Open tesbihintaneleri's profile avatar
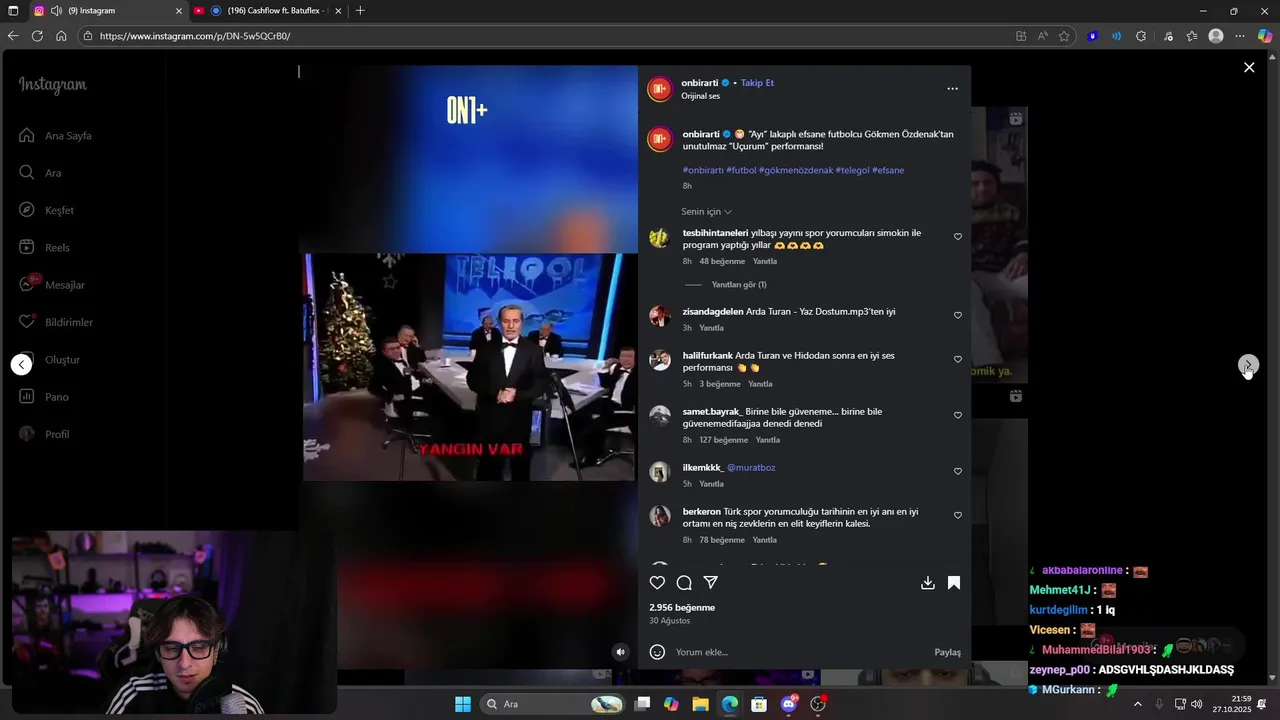The image size is (1280, 720). (x=659, y=238)
